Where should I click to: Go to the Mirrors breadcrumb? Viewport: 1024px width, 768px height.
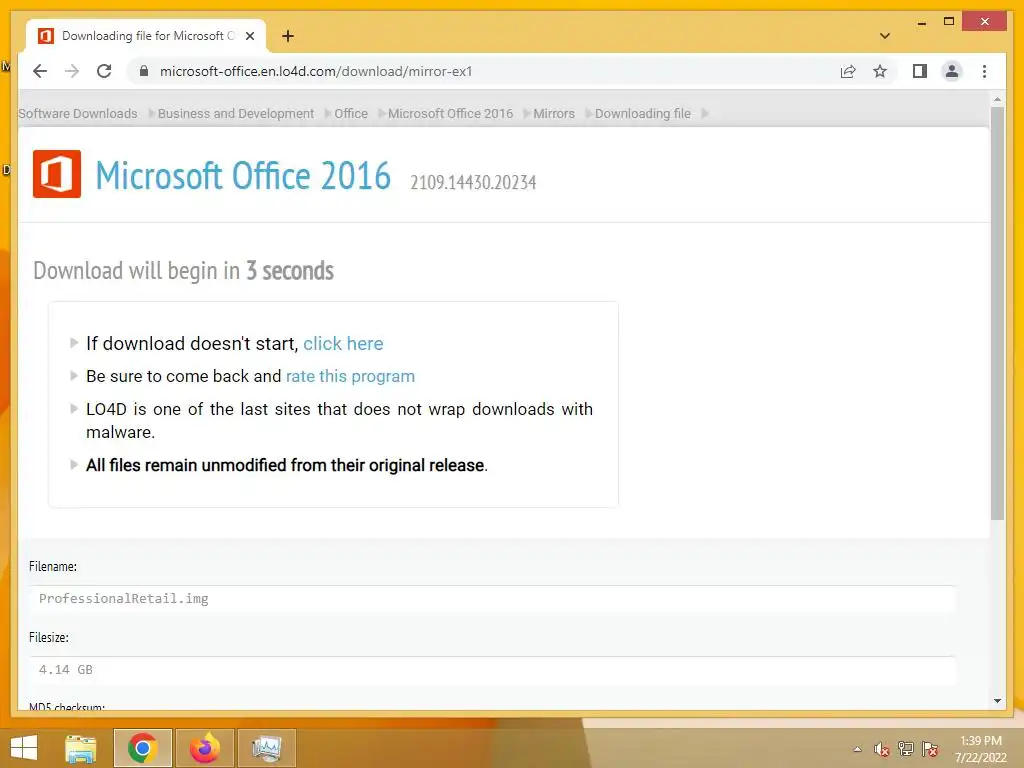tap(554, 114)
